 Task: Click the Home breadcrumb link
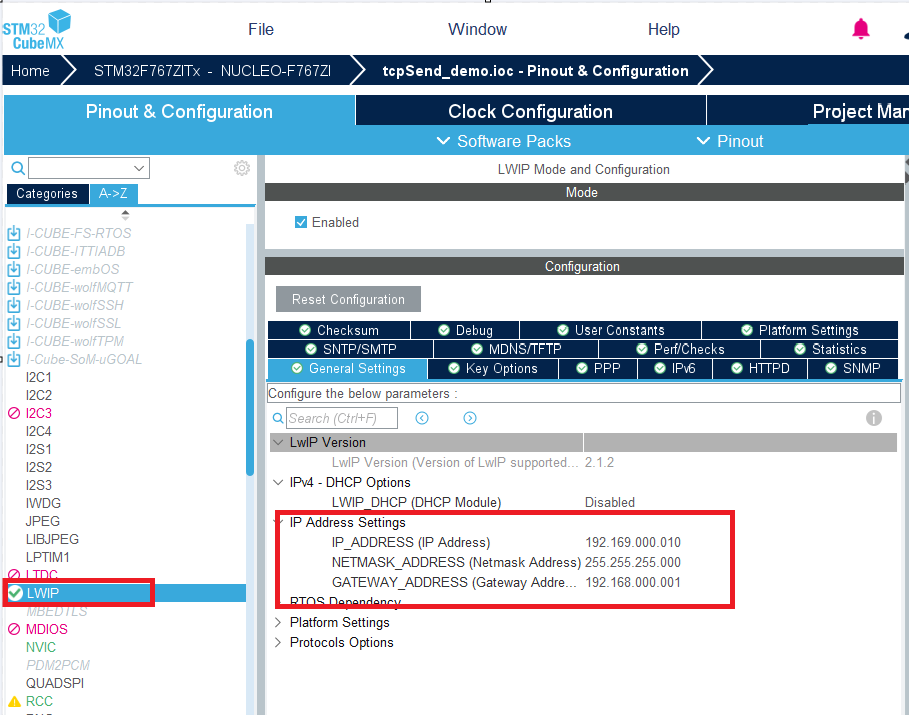tap(28, 70)
